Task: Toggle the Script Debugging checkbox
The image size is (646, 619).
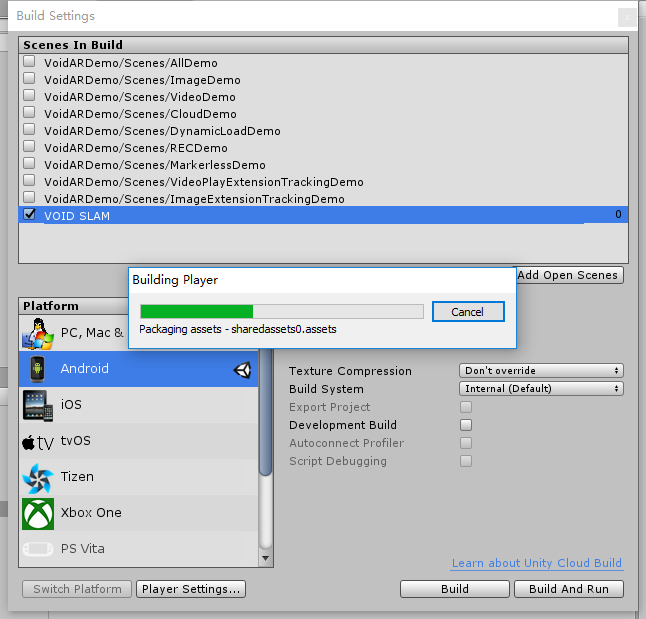Action: (466, 461)
